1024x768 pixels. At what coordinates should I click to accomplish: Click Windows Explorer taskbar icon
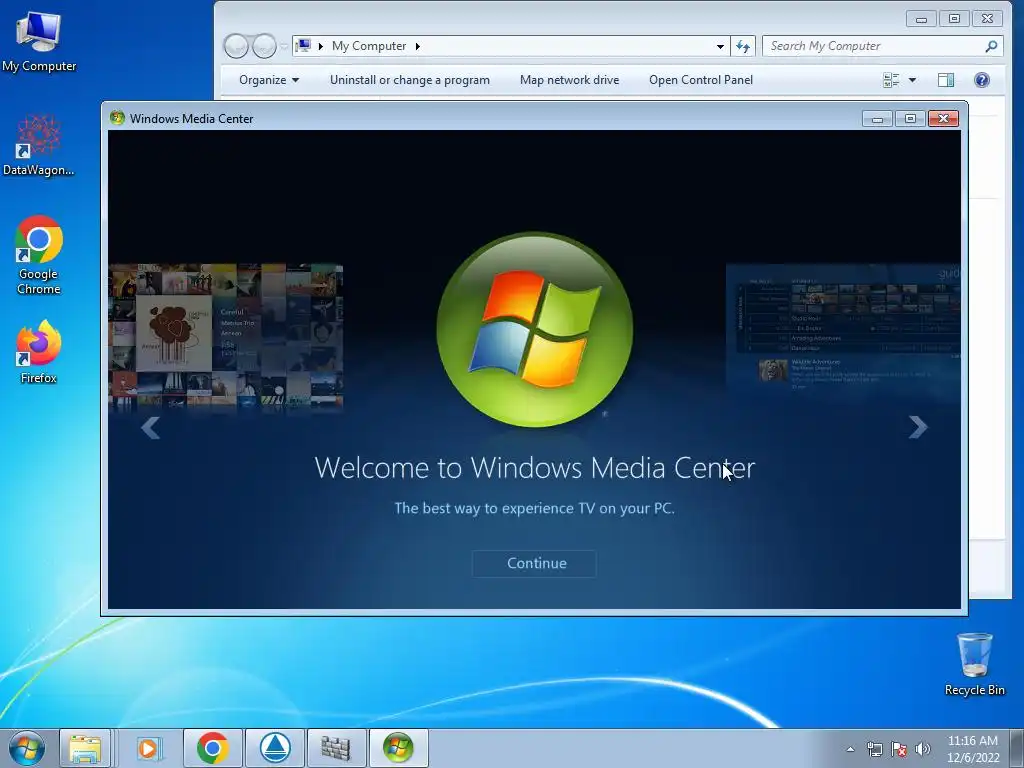point(85,748)
